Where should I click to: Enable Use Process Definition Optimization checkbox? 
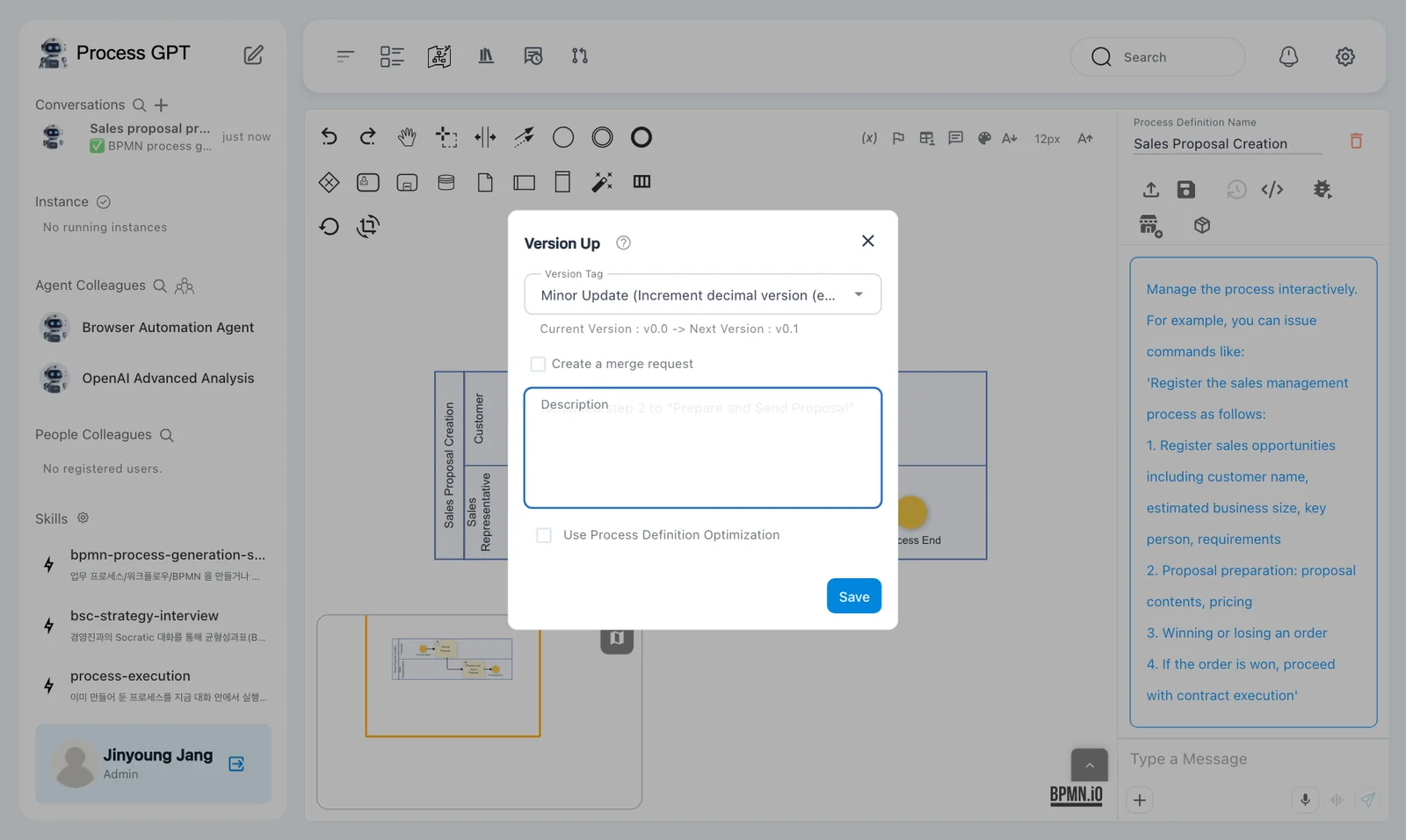(x=544, y=535)
